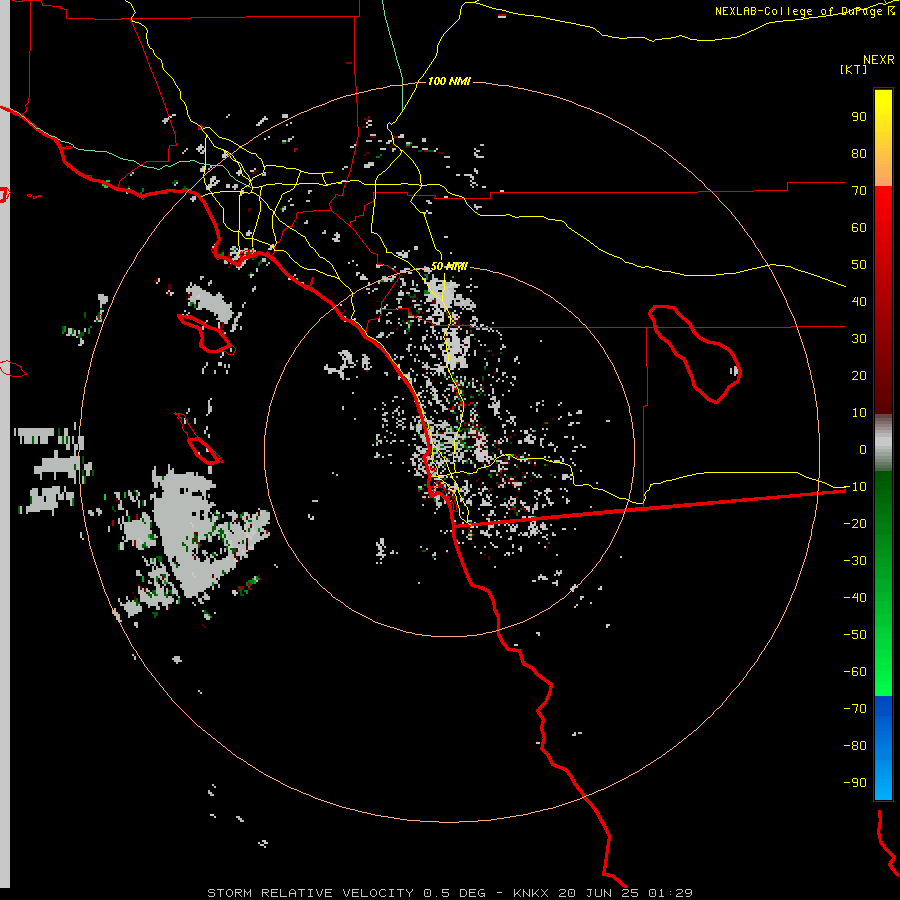
Task: Click the -50 knot scale label
Action: tap(855, 635)
